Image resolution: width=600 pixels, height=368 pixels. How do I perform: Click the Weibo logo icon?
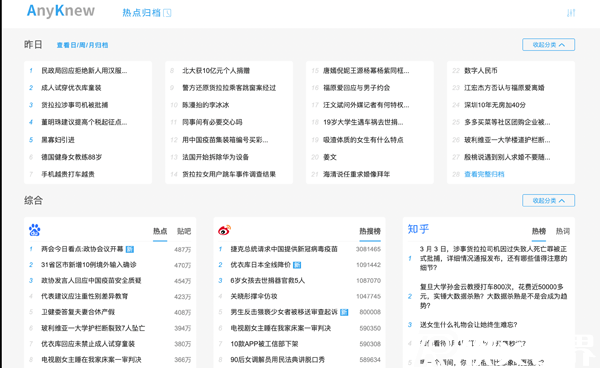pyautogui.click(x=224, y=230)
